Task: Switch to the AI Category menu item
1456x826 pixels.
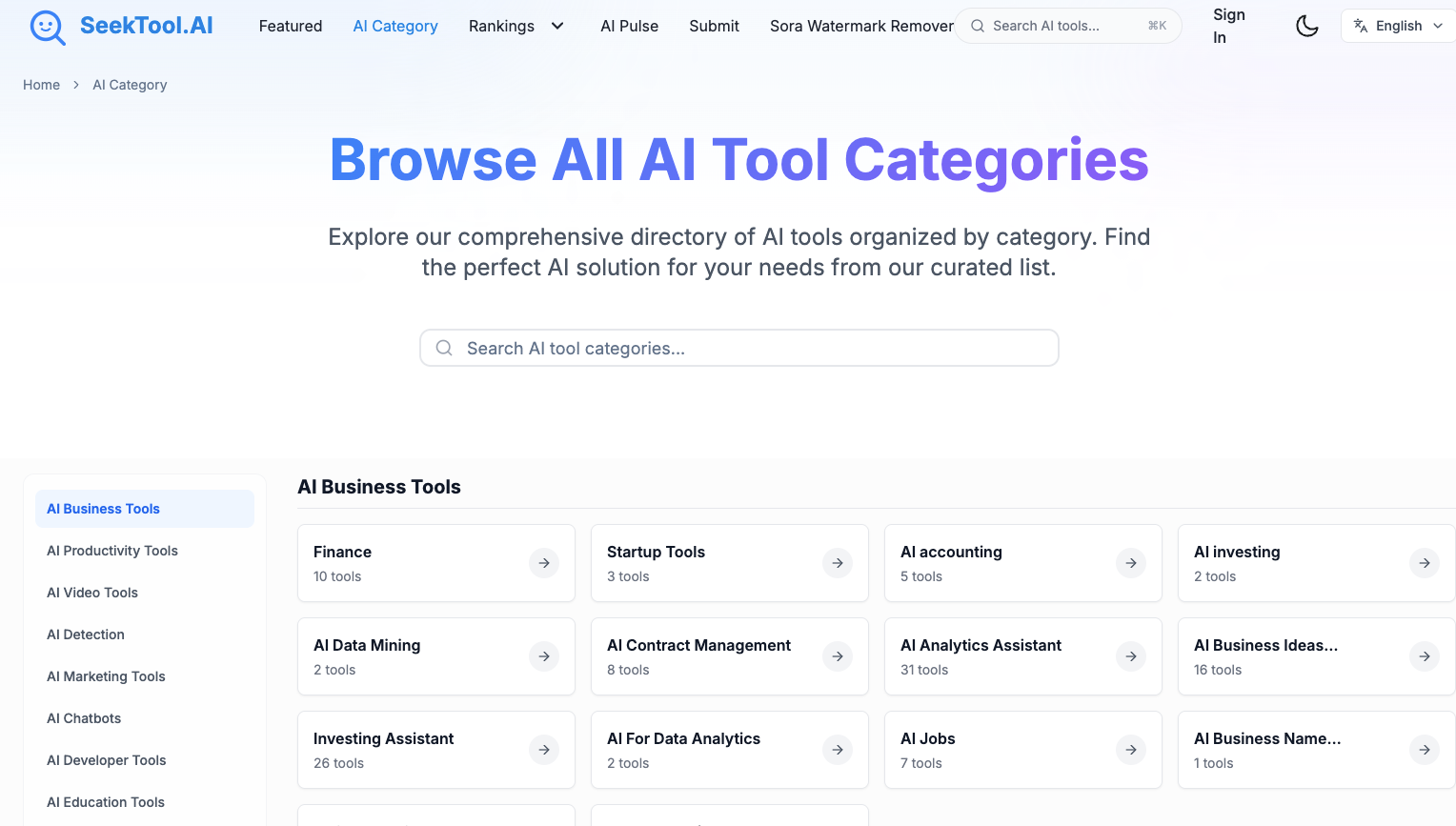Action: point(395,26)
